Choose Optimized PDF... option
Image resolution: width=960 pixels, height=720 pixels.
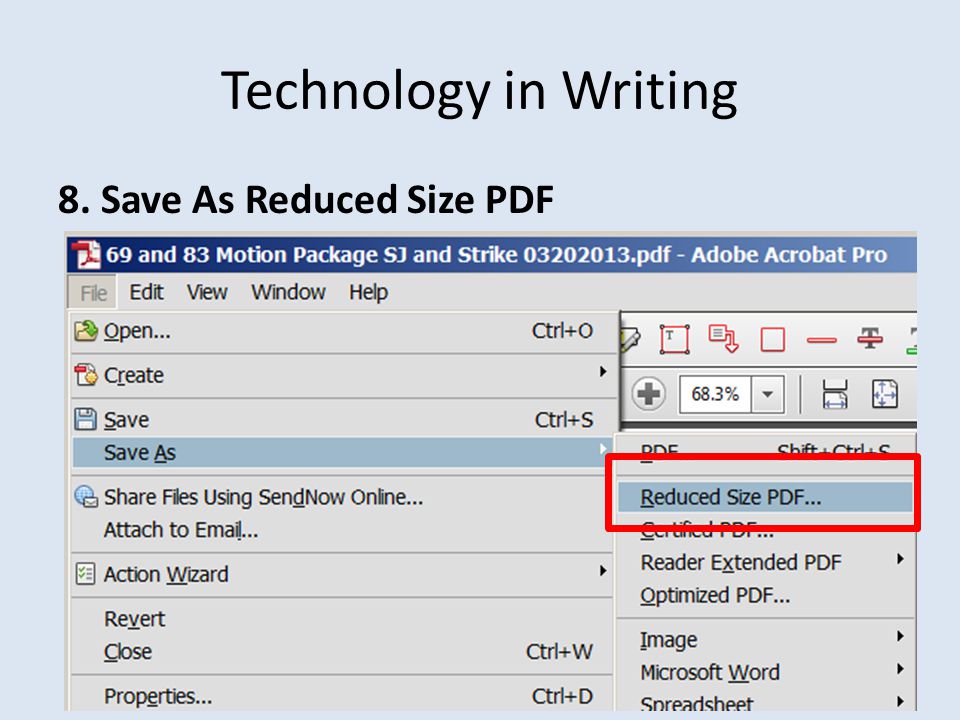pos(765,596)
